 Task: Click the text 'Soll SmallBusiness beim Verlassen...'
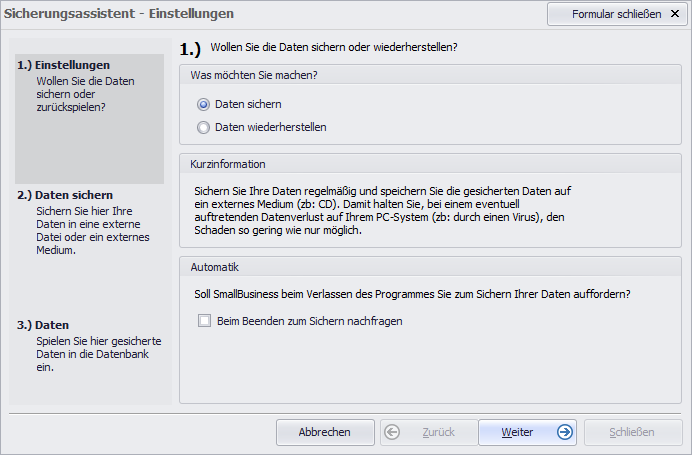coord(412,294)
